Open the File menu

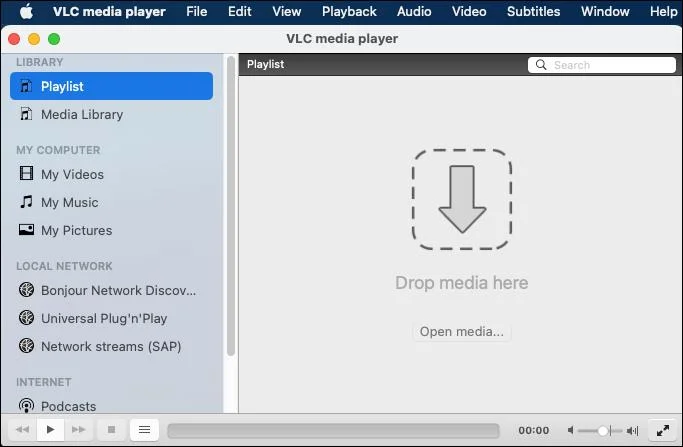[196, 11]
